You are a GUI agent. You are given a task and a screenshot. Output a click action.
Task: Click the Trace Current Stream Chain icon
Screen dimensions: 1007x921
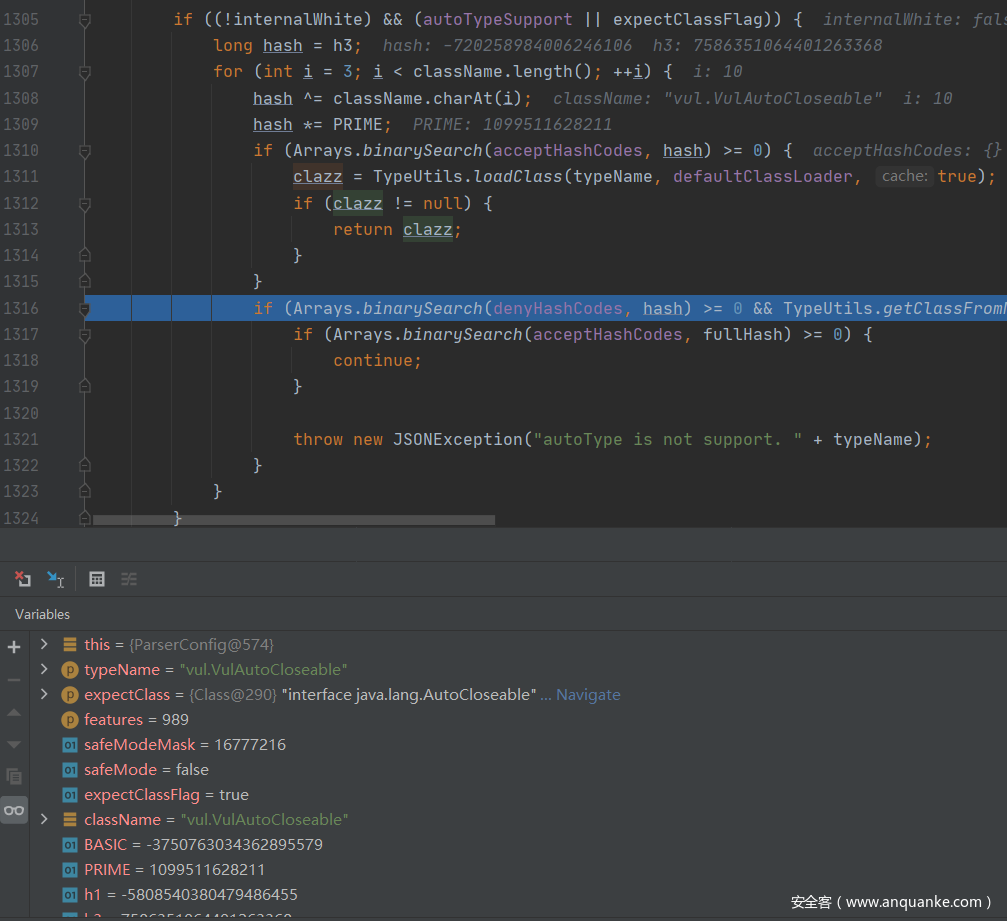pos(129,579)
